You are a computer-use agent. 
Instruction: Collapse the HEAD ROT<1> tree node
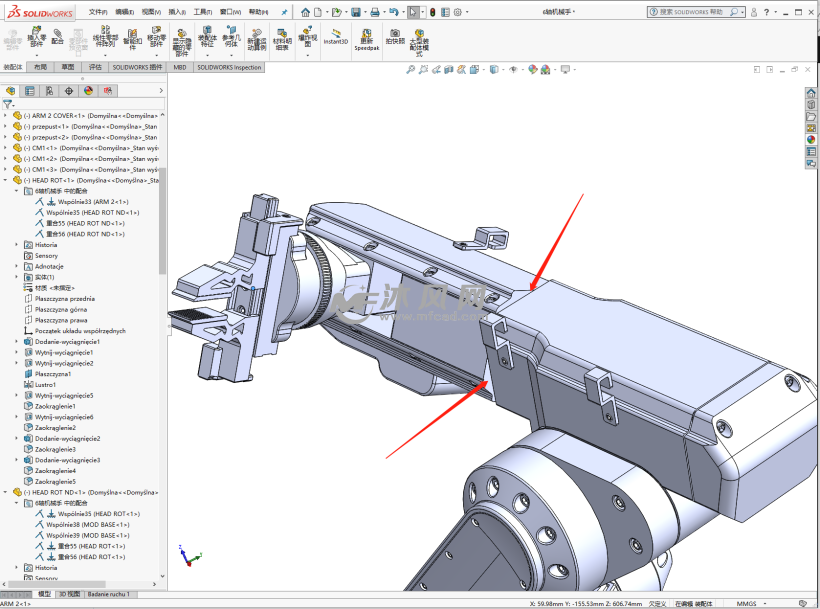tap(5, 180)
